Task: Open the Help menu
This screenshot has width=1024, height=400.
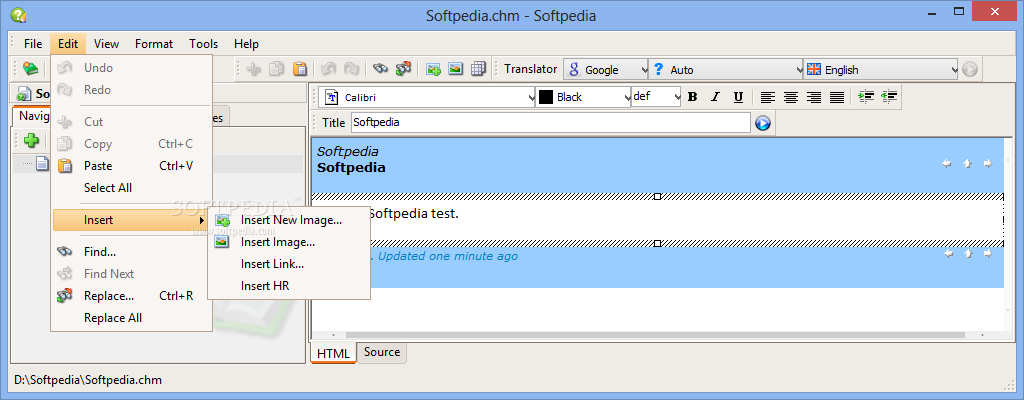Action: pos(246,44)
